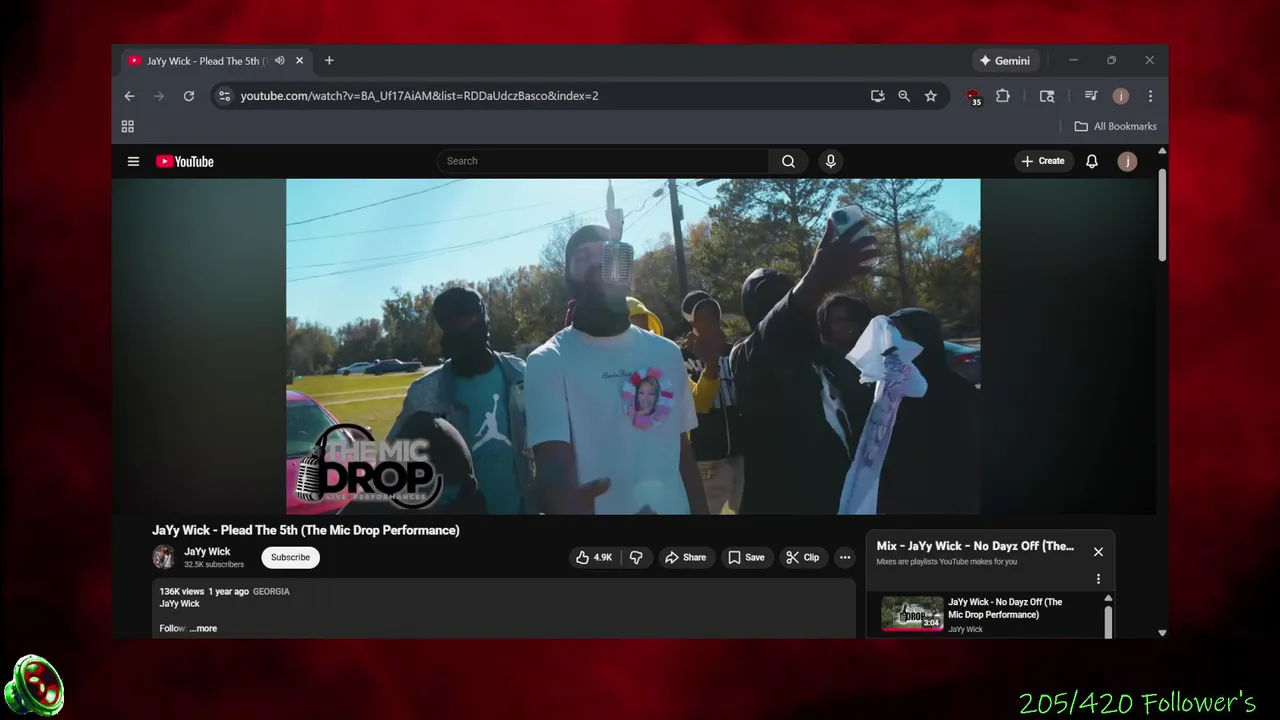Screen dimensions: 1280x720
Task: Open the GEORGIA location tag
Action: [271, 591]
